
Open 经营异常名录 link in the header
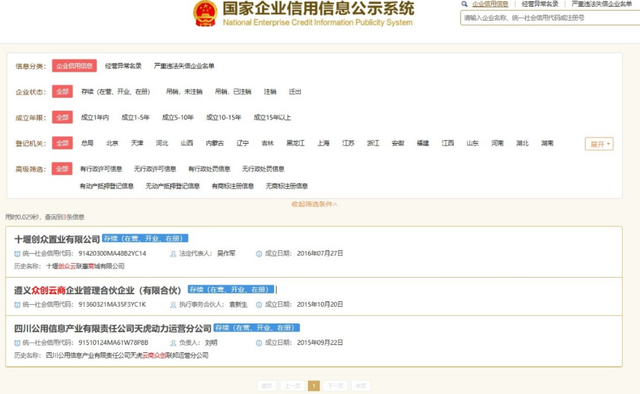click(540, 4)
